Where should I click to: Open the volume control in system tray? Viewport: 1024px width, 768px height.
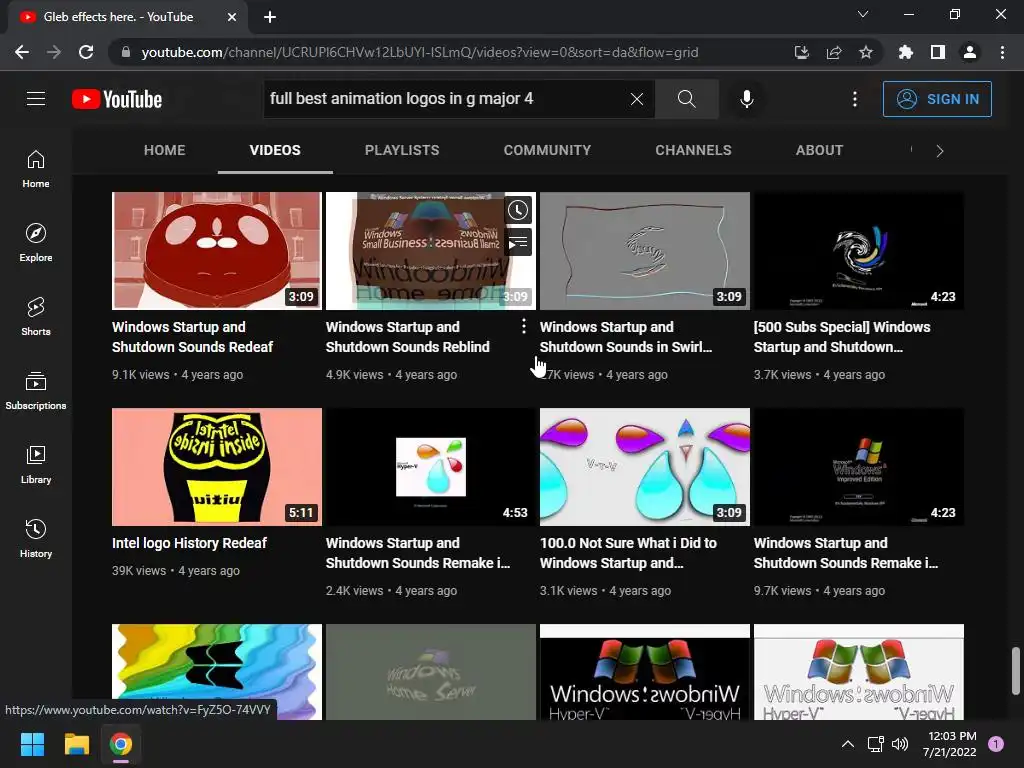901,744
